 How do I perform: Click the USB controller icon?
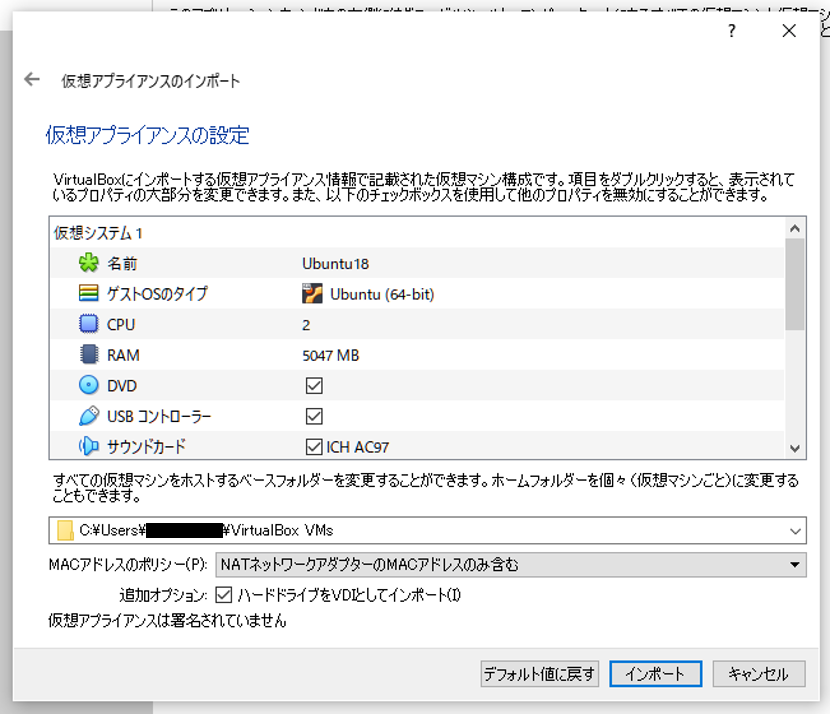click(x=88, y=416)
